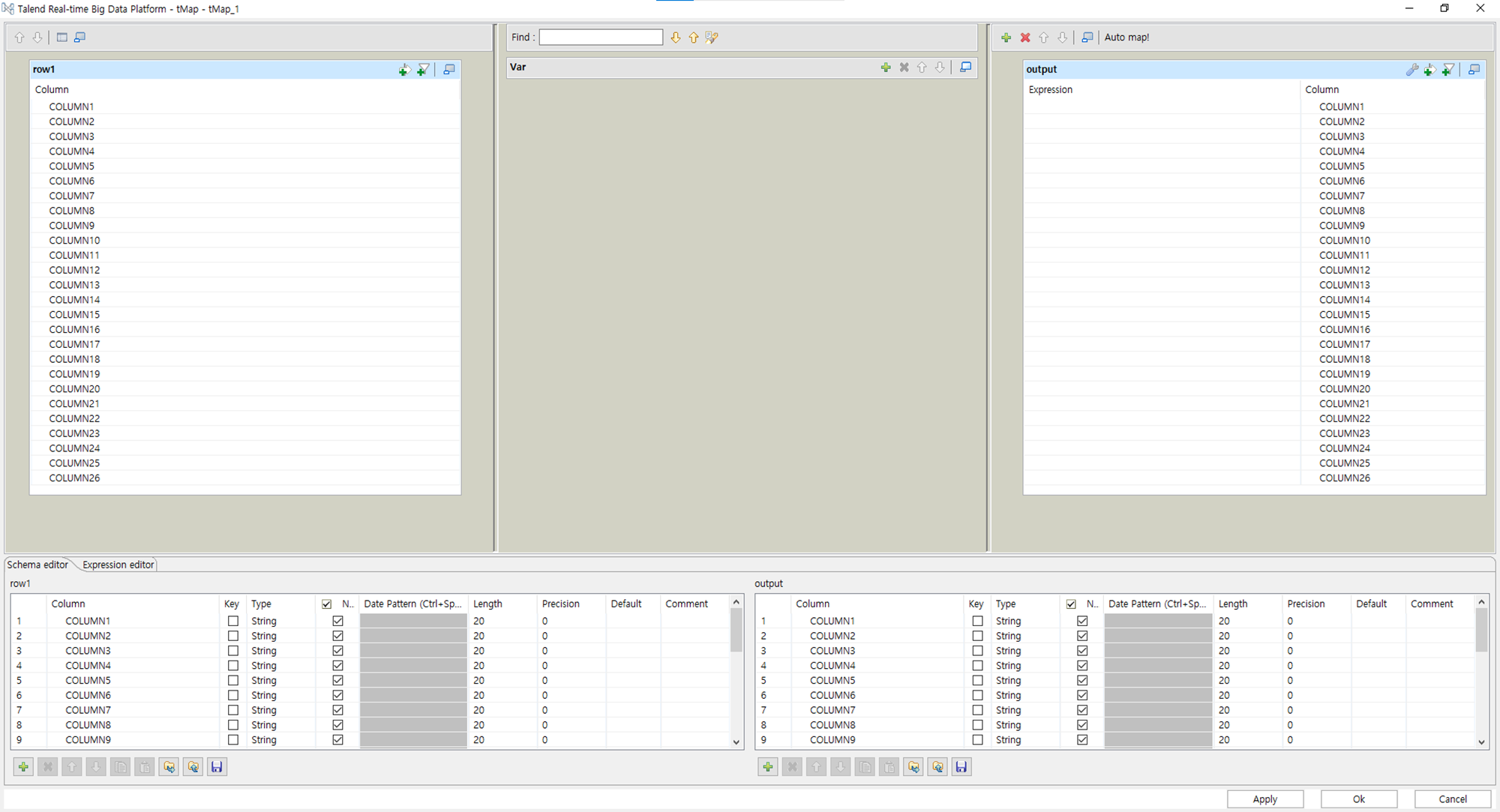
Task: Minimize the row1 input table
Action: click(449, 69)
